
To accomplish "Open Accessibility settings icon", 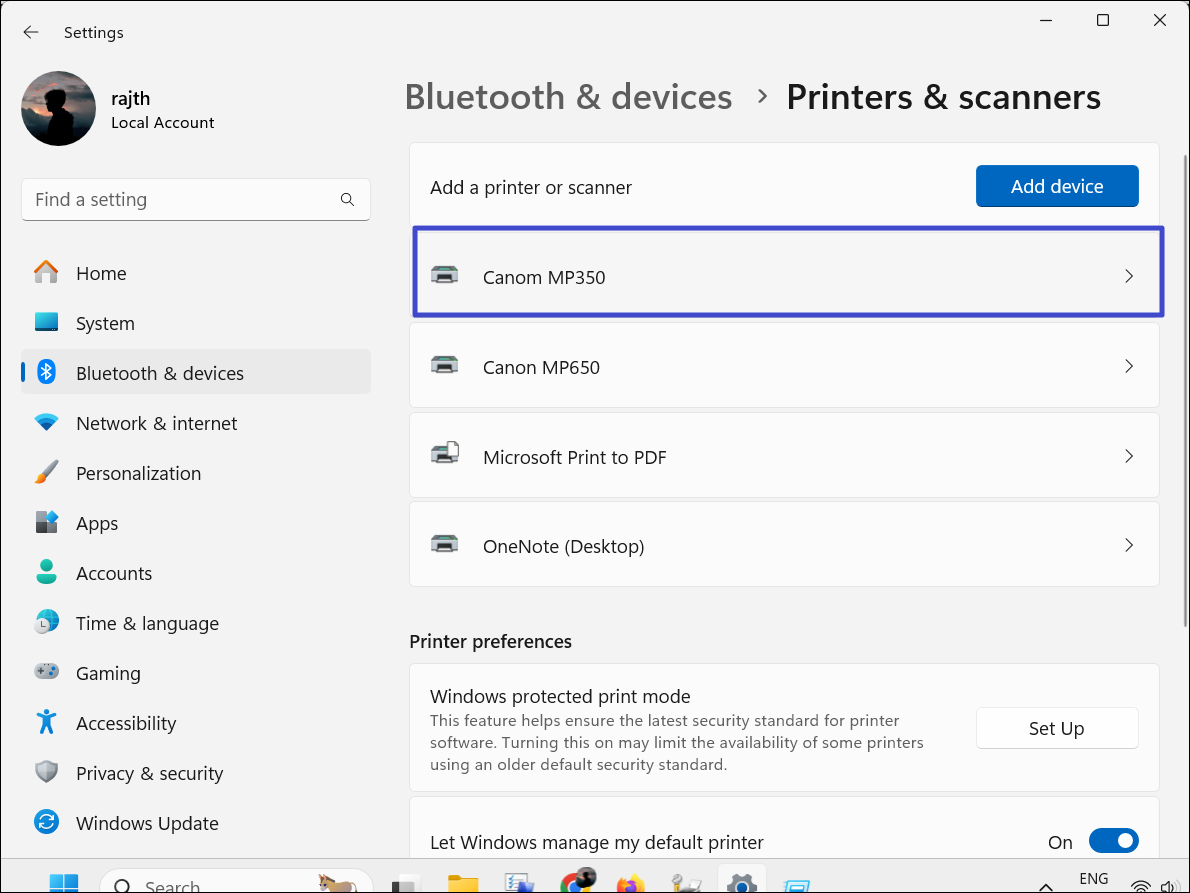I will [46, 723].
